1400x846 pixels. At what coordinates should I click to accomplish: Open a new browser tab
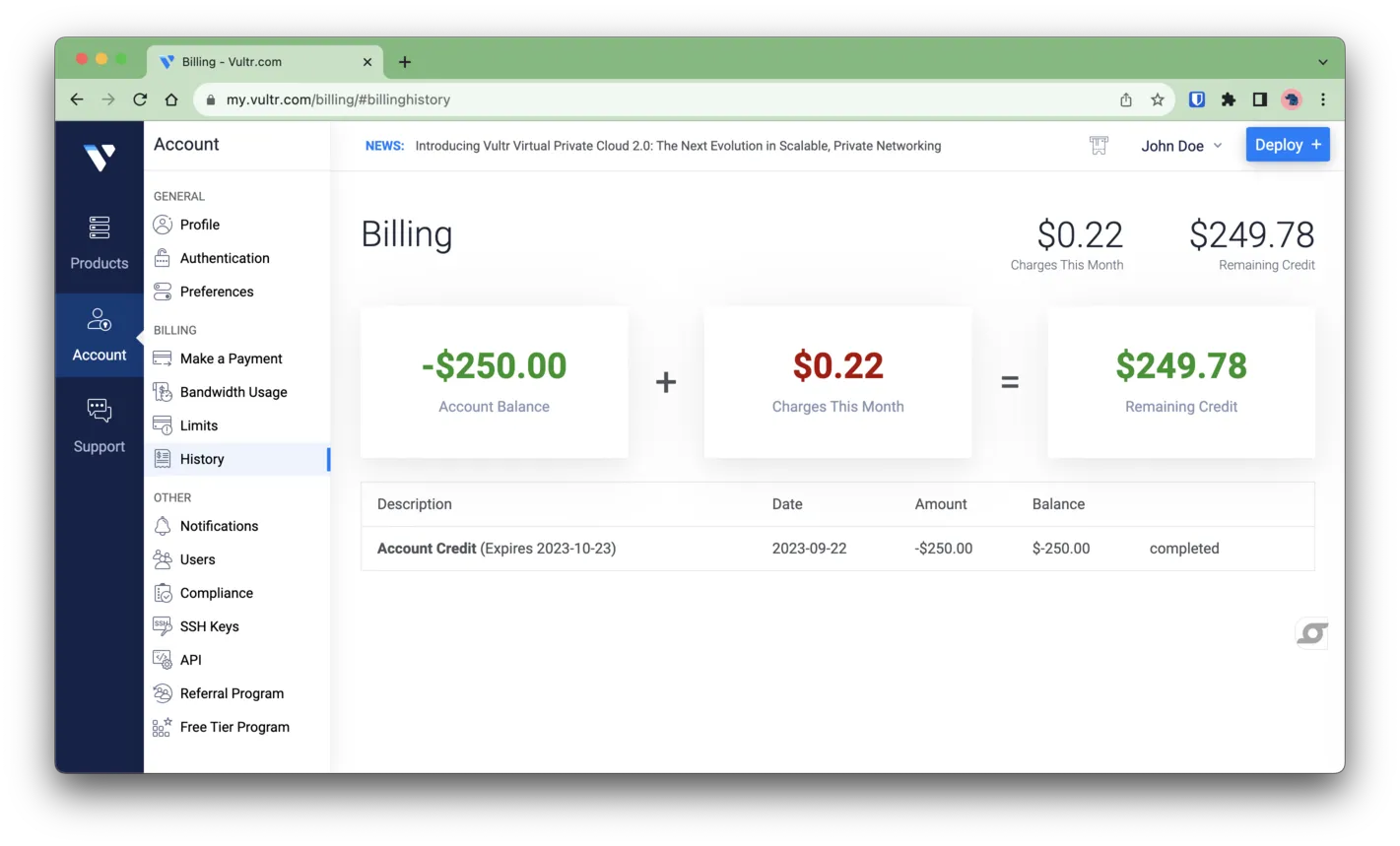(x=405, y=62)
